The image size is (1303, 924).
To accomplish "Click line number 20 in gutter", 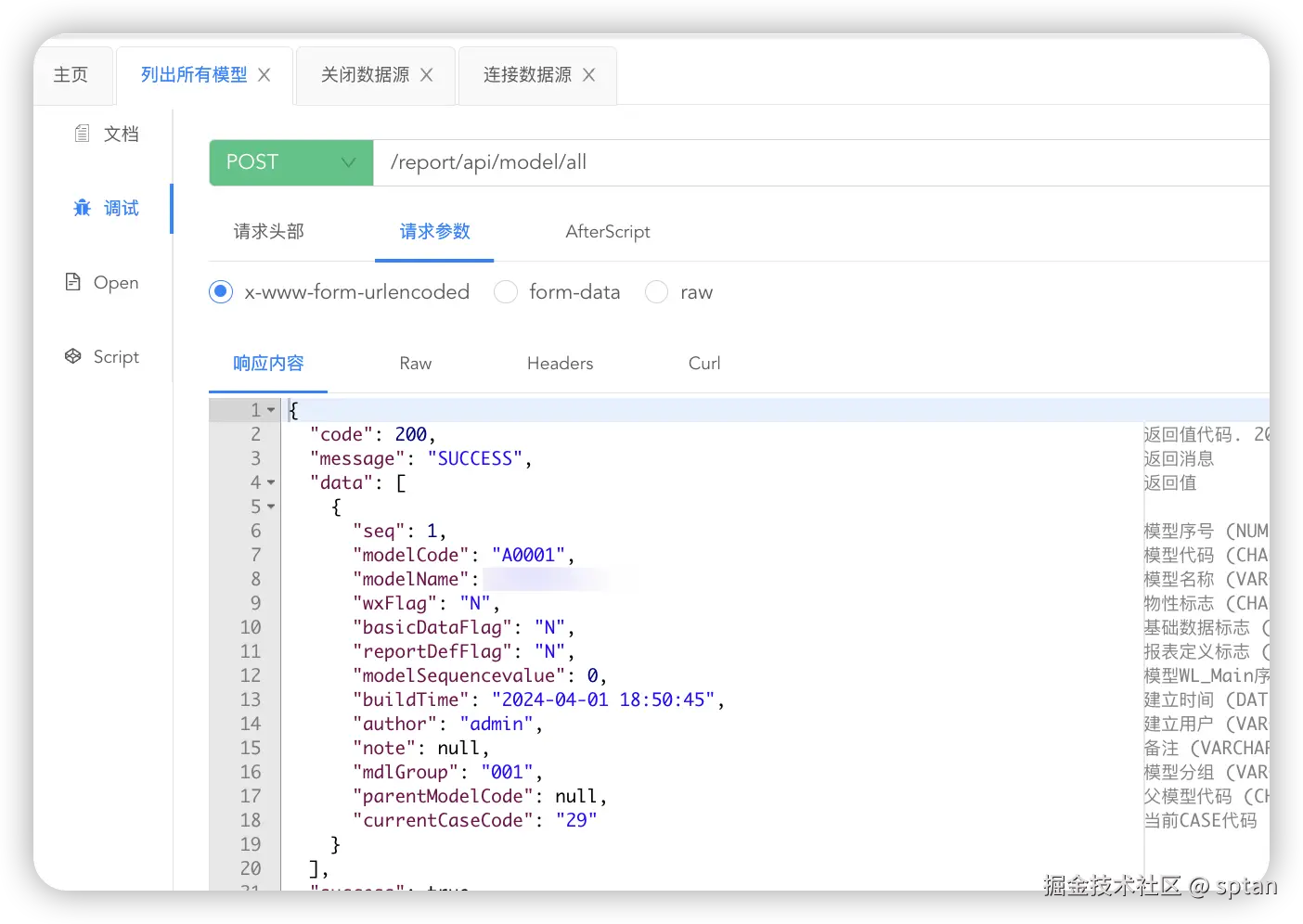I will 251,868.
